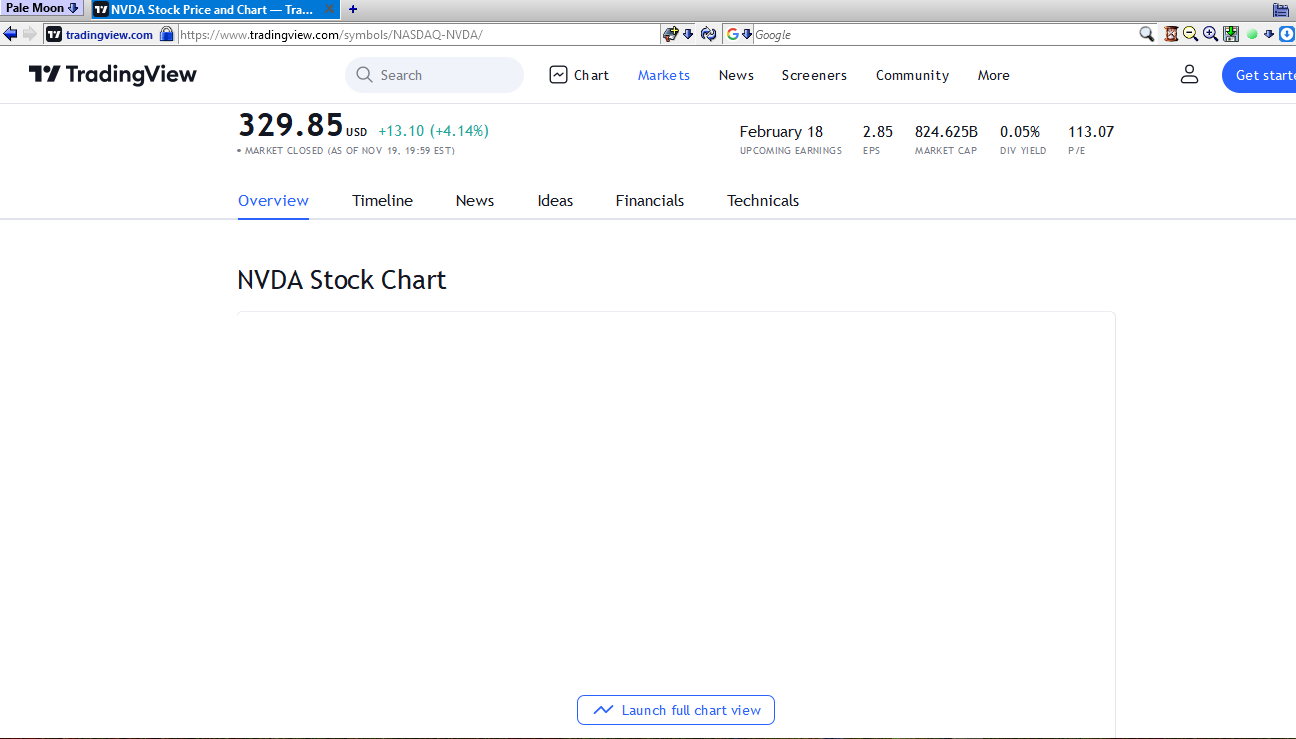Open the News menu in top navigation
Image resolution: width=1296 pixels, height=739 pixels.
(736, 75)
